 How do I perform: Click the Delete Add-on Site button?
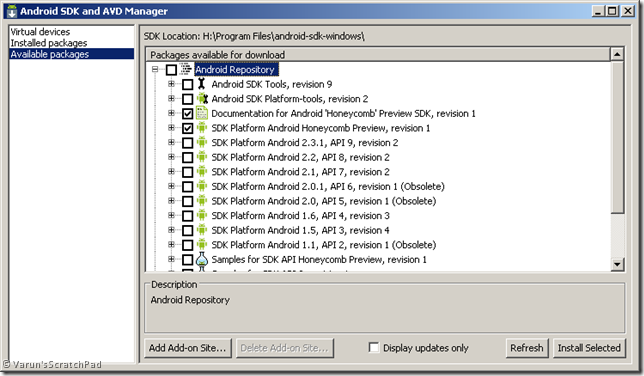coord(285,348)
